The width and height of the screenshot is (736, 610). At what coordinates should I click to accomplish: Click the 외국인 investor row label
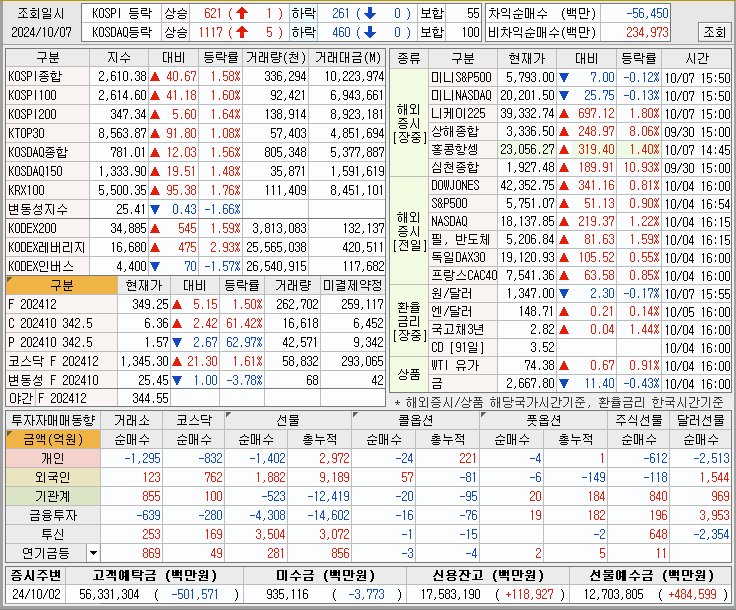click(53, 478)
